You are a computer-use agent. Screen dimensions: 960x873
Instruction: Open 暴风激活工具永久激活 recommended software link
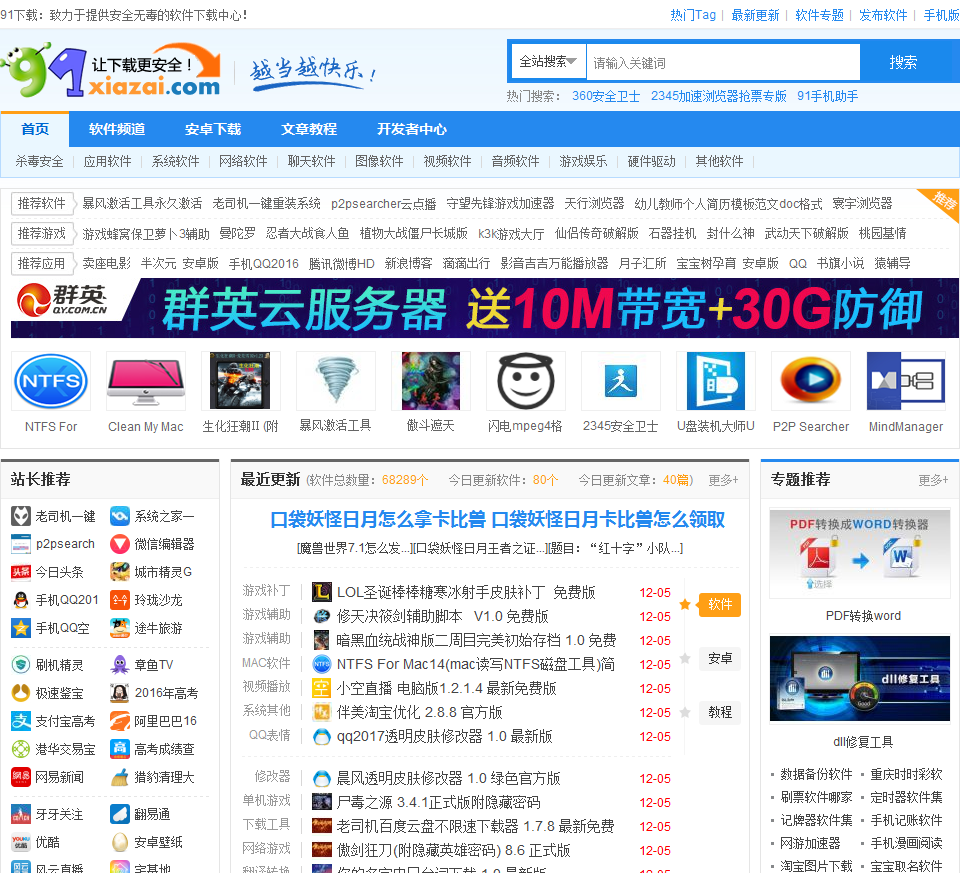[x=142, y=203]
